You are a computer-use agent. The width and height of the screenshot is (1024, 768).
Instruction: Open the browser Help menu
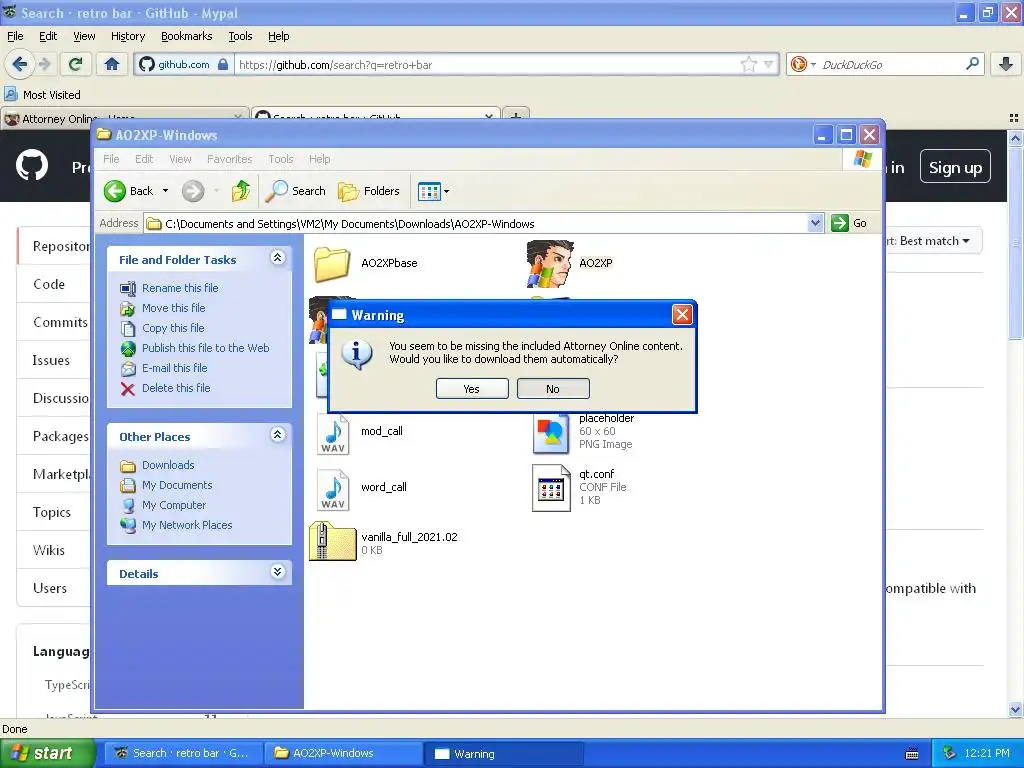[279, 36]
